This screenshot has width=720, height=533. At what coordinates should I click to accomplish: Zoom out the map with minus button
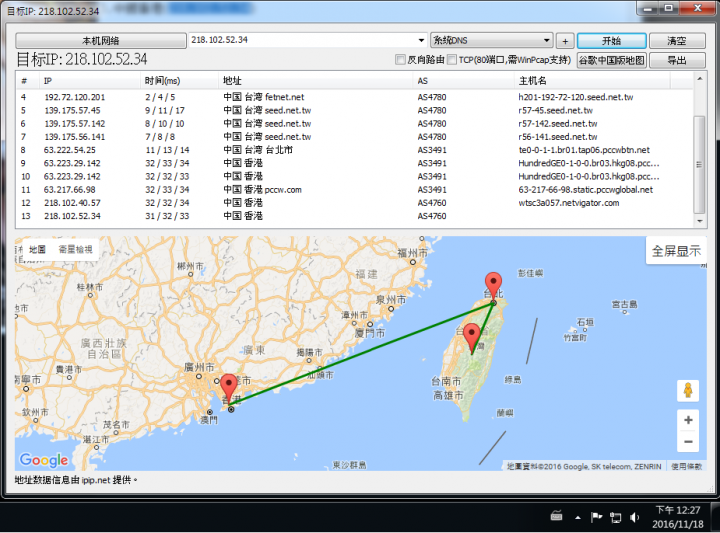(687, 442)
